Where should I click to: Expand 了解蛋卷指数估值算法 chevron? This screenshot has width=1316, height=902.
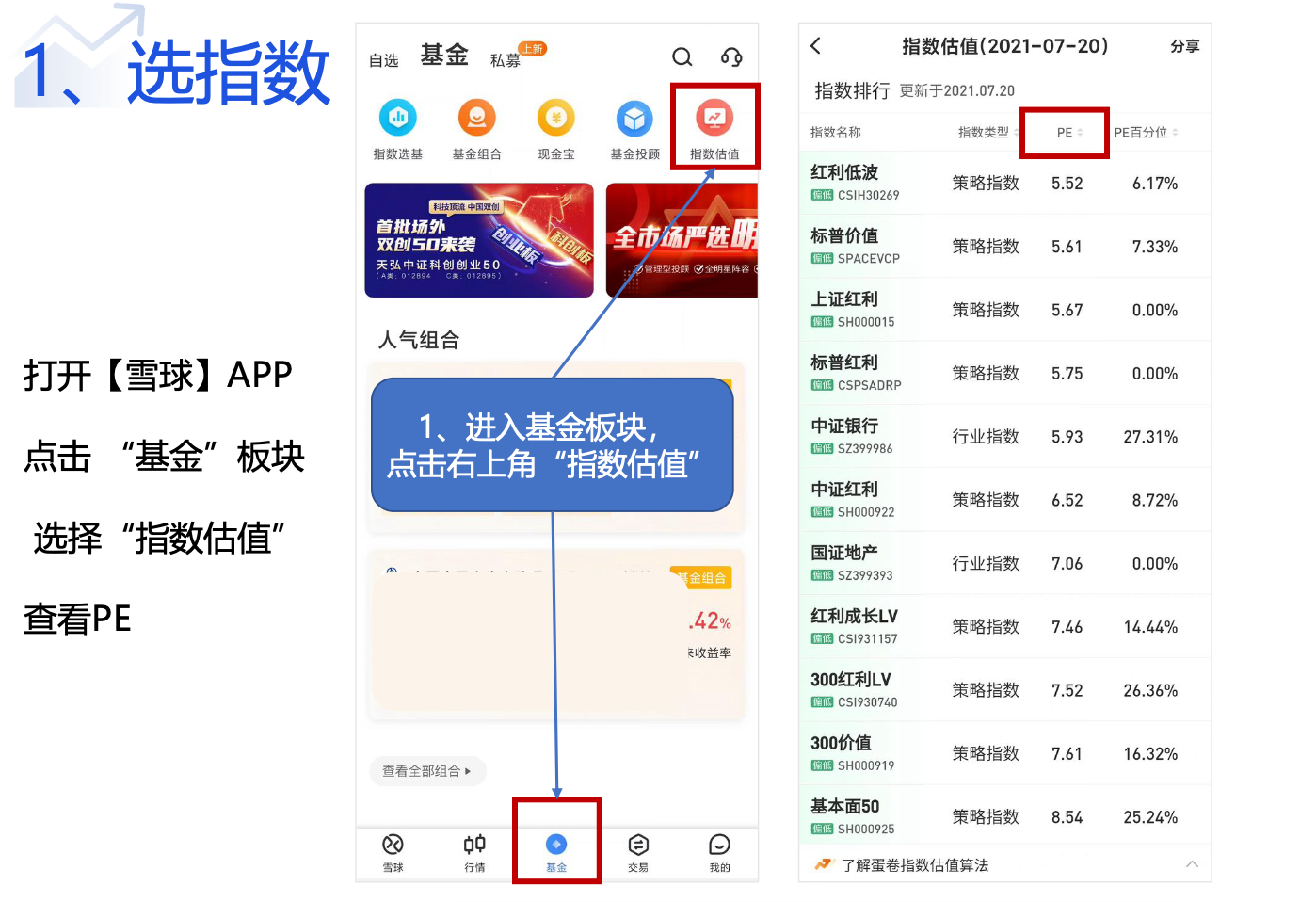click(x=1193, y=864)
